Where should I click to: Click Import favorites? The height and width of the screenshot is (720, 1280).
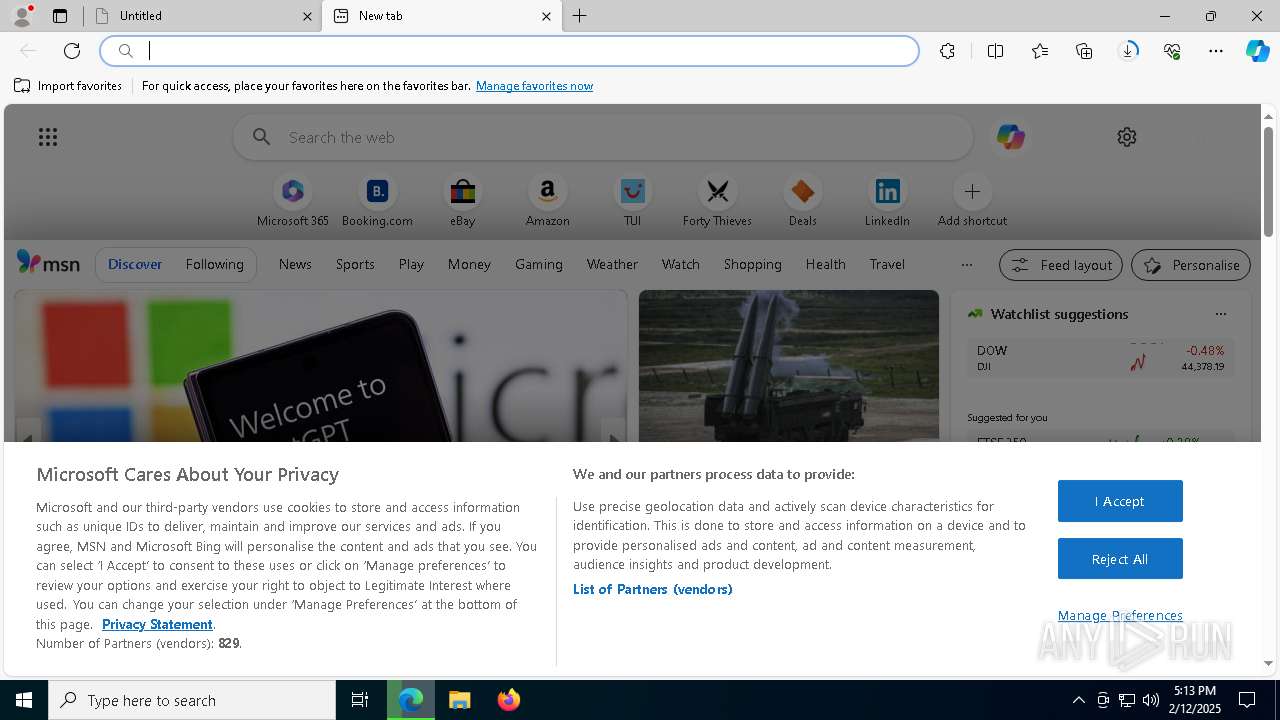pos(68,86)
